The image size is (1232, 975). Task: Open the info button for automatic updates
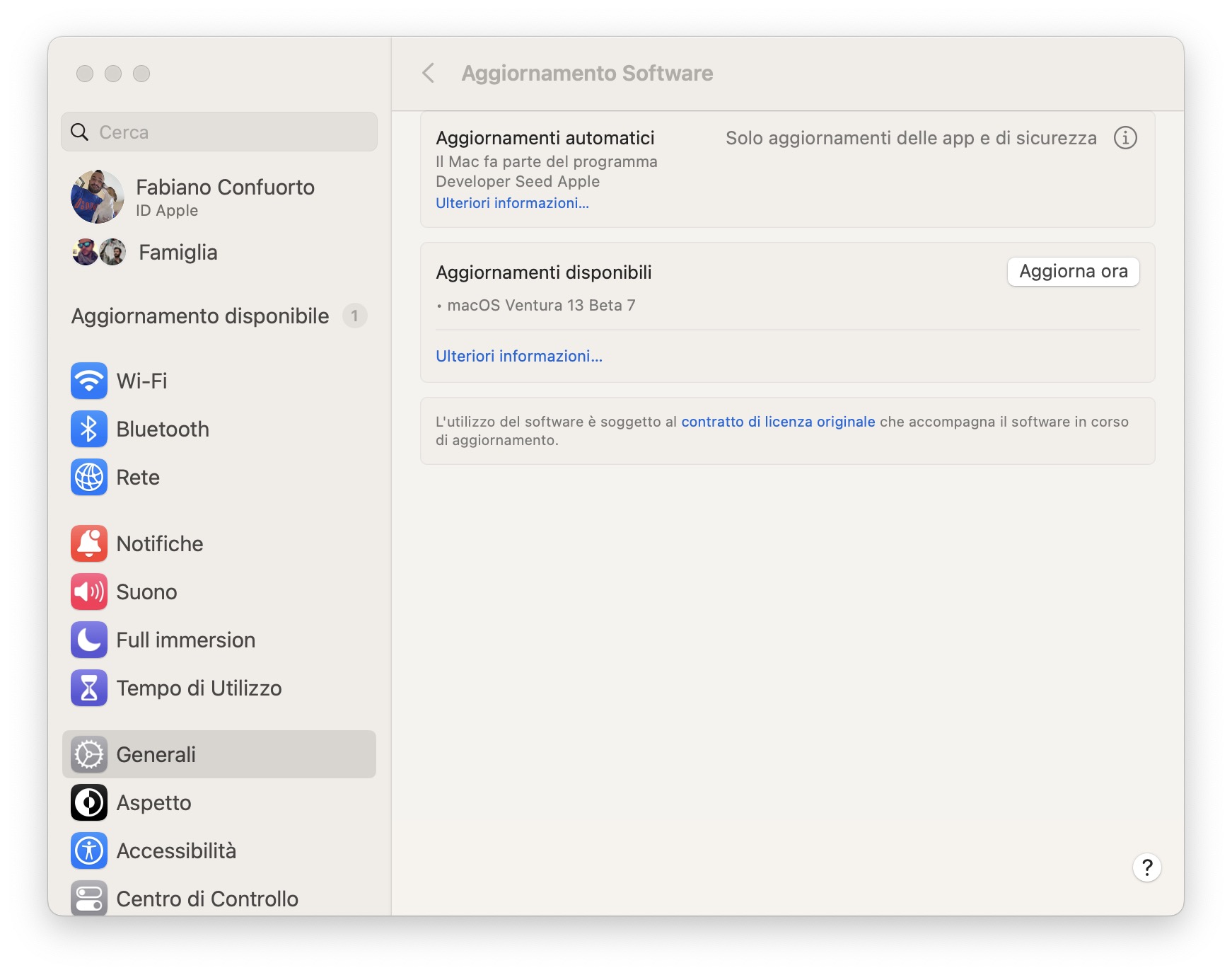click(1125, 137)
